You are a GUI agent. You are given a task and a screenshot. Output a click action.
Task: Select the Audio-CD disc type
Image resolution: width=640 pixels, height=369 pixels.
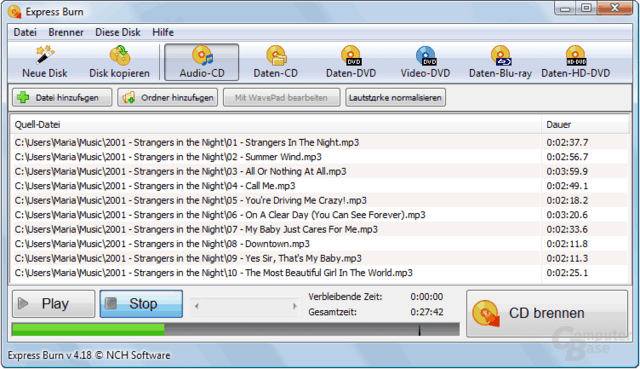(202, 62)
